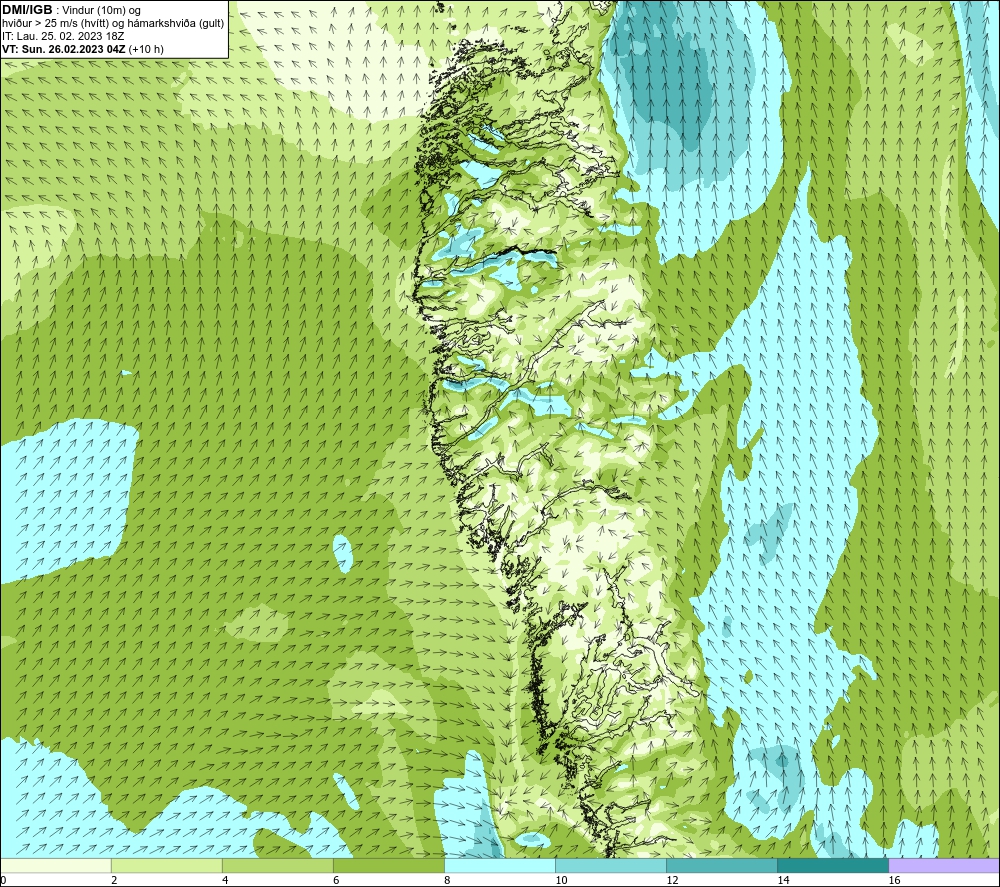This screenshot has height=887, width=1000.
Task: Click the dark green 6–8 m/s color bar segment
Action: (389, 865)
